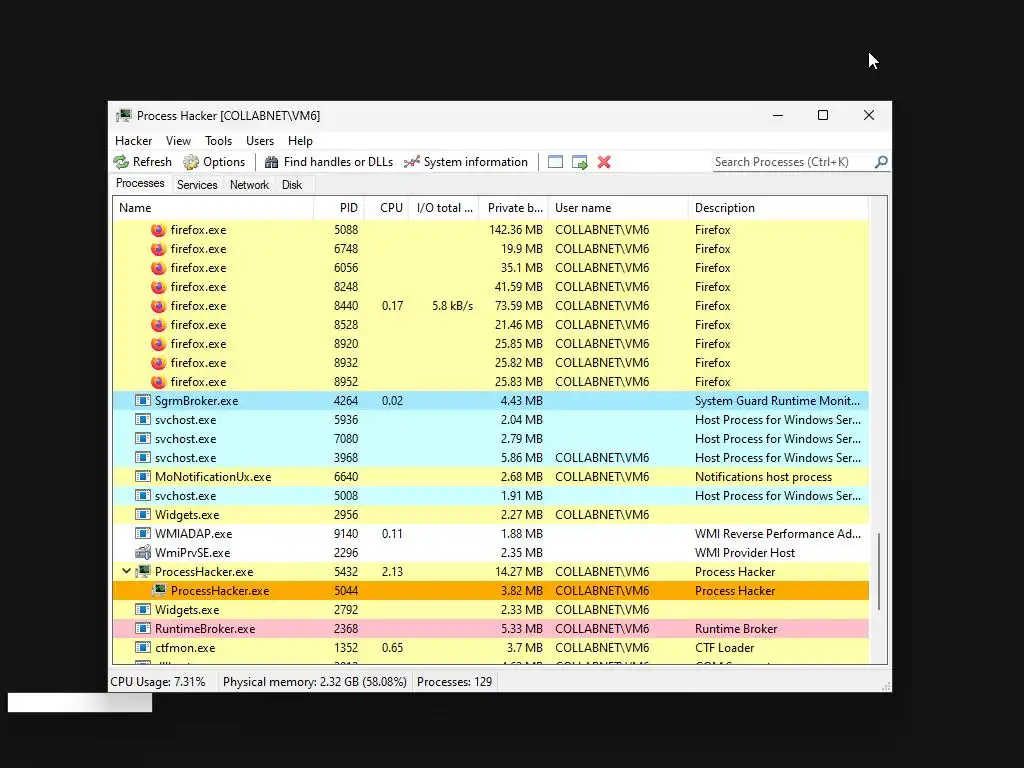
Task: Open the Options gear button
Action: [214, 162]
